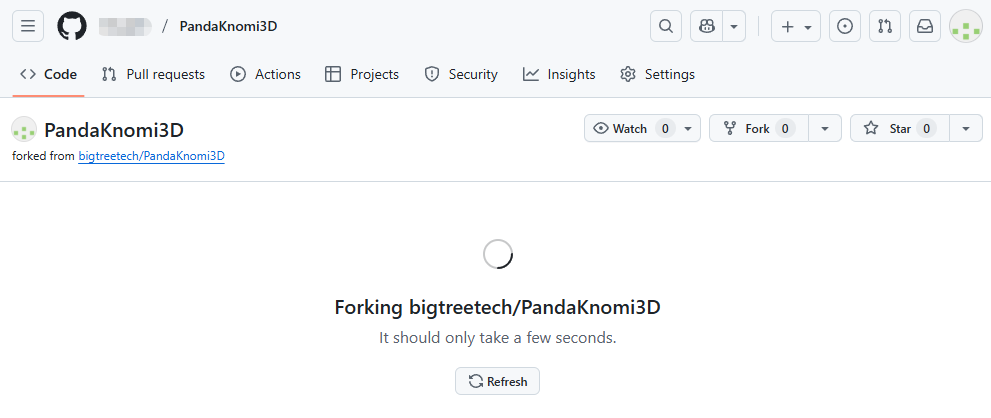Open the search icon button
The image size is (991, 418).
[666, 26]
